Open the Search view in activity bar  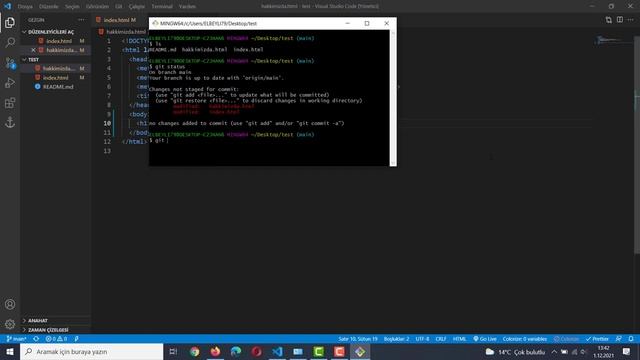coord(10,42)
